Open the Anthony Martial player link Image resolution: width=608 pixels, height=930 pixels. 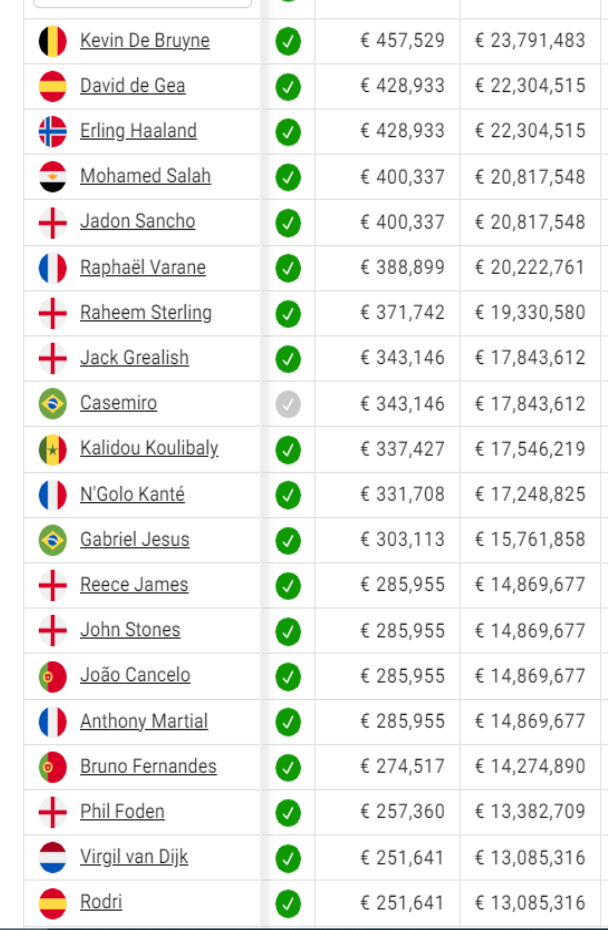[x=144, y=721]
